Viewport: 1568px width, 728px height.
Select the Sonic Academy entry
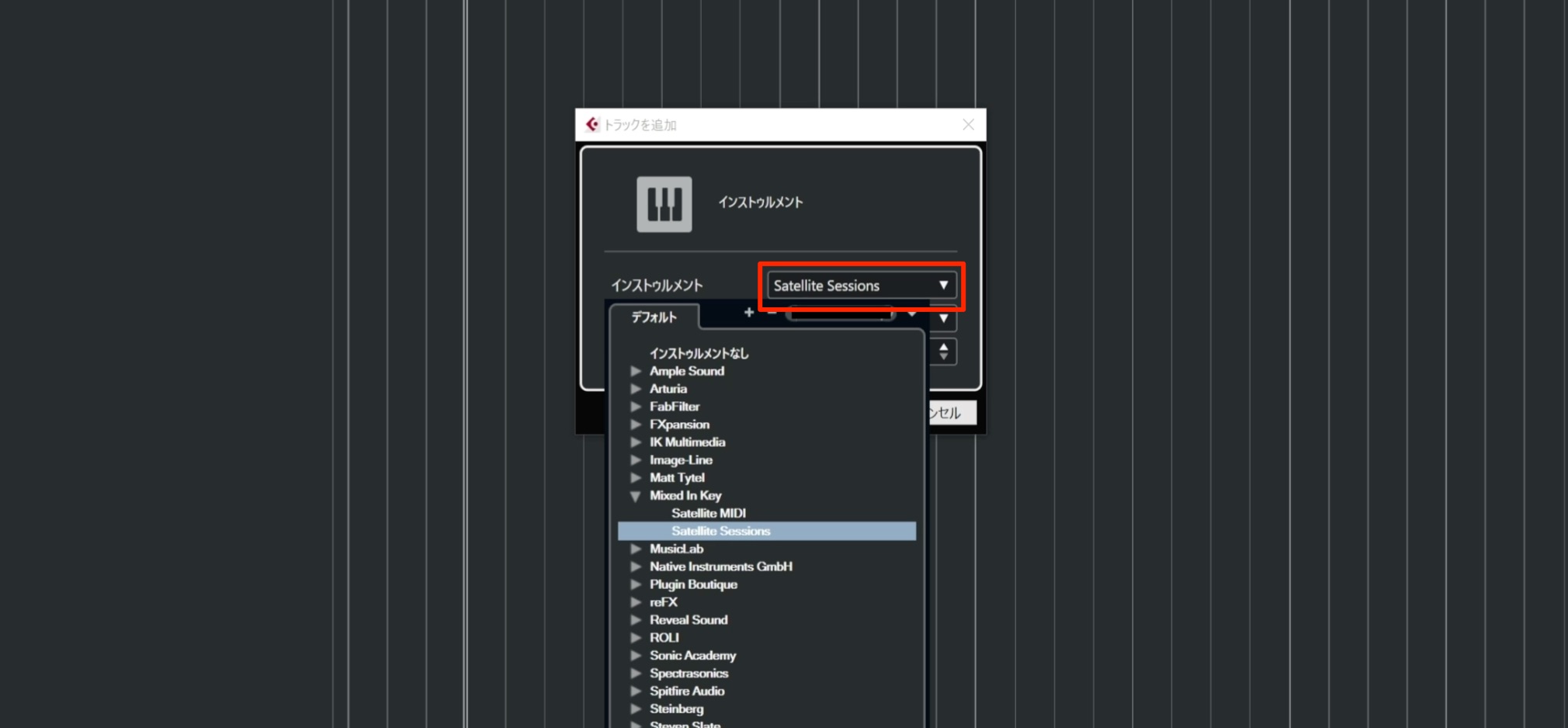click(x=692, y=656)
